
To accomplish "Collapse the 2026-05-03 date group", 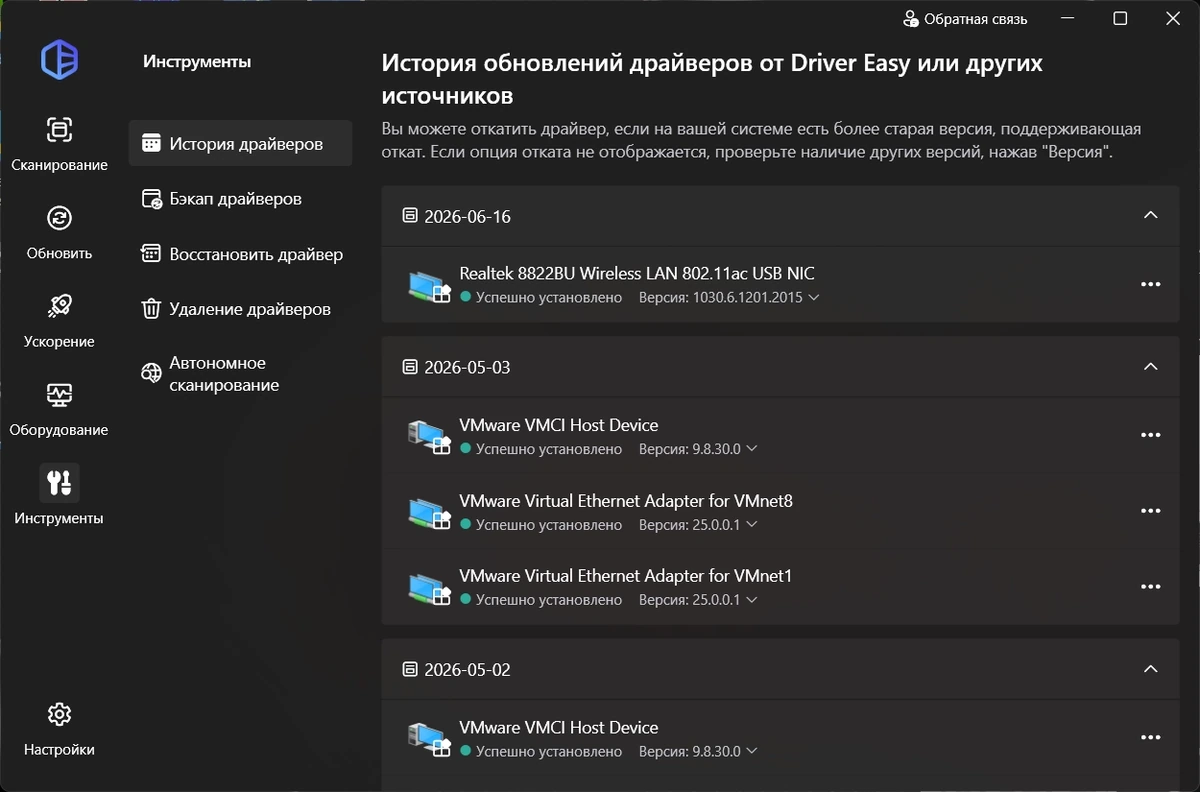I will coord(1150,366).
